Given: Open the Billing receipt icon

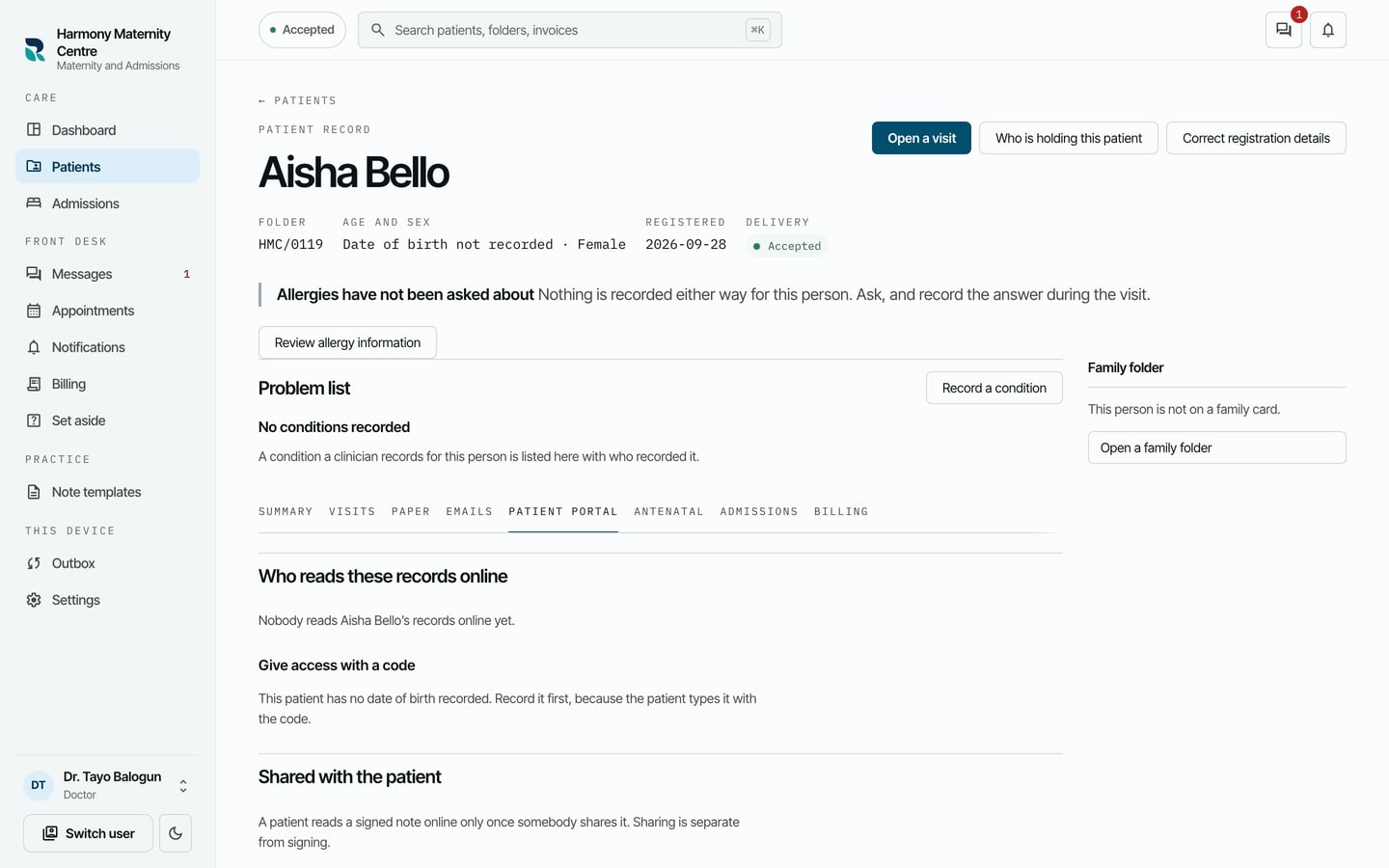Looking at the screenshot, I should tap(34, 384).
